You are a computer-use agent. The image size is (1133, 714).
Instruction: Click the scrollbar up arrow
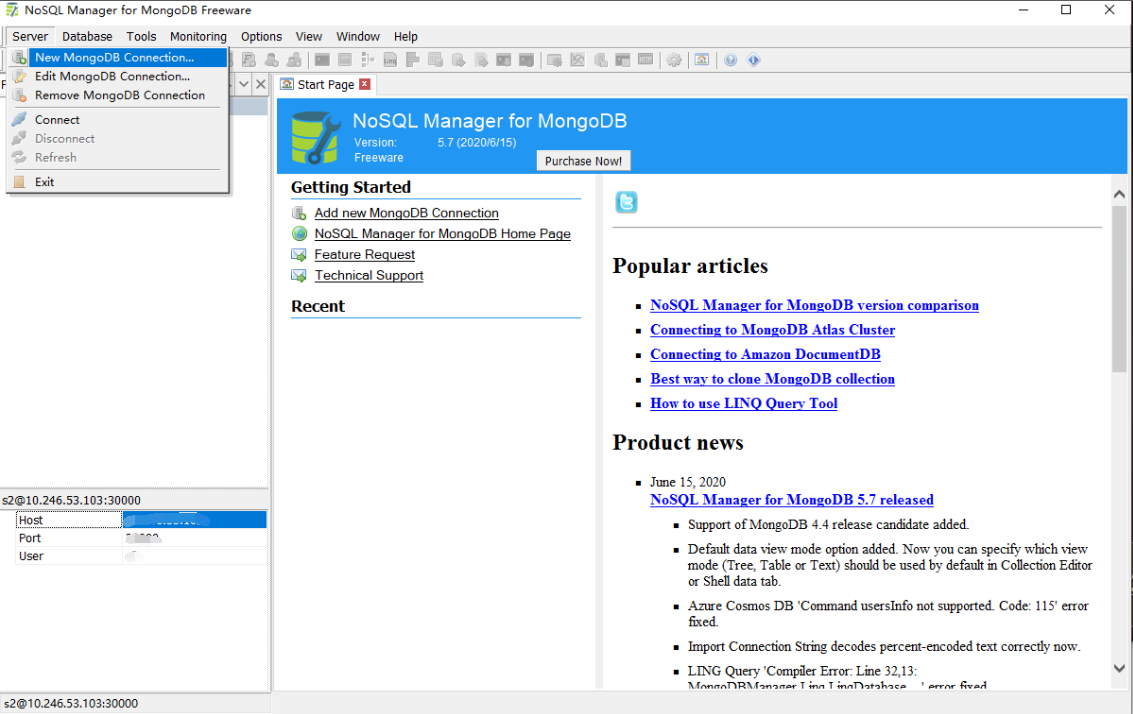[1119, 194]
